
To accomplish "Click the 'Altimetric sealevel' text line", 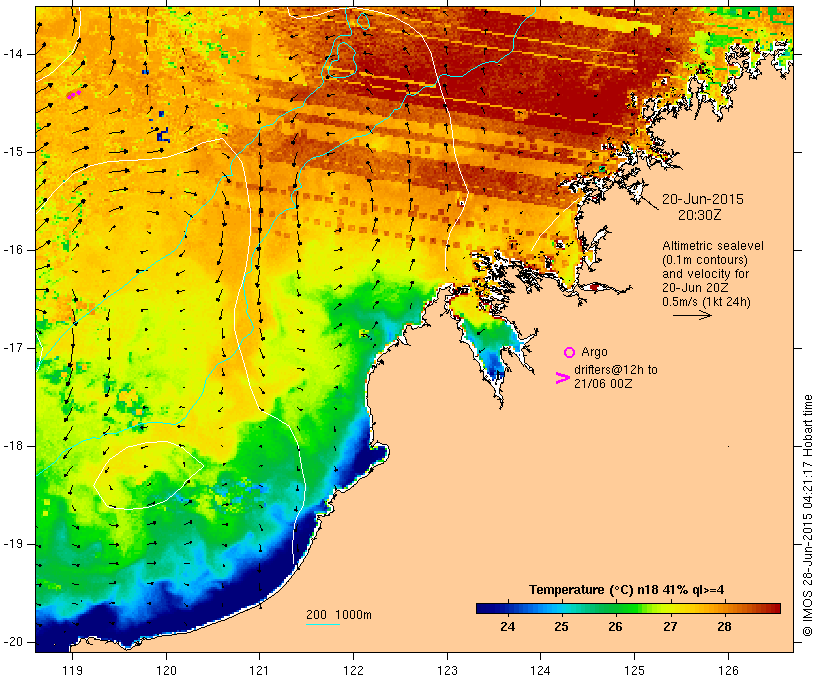I will click(x=713, y=246).
